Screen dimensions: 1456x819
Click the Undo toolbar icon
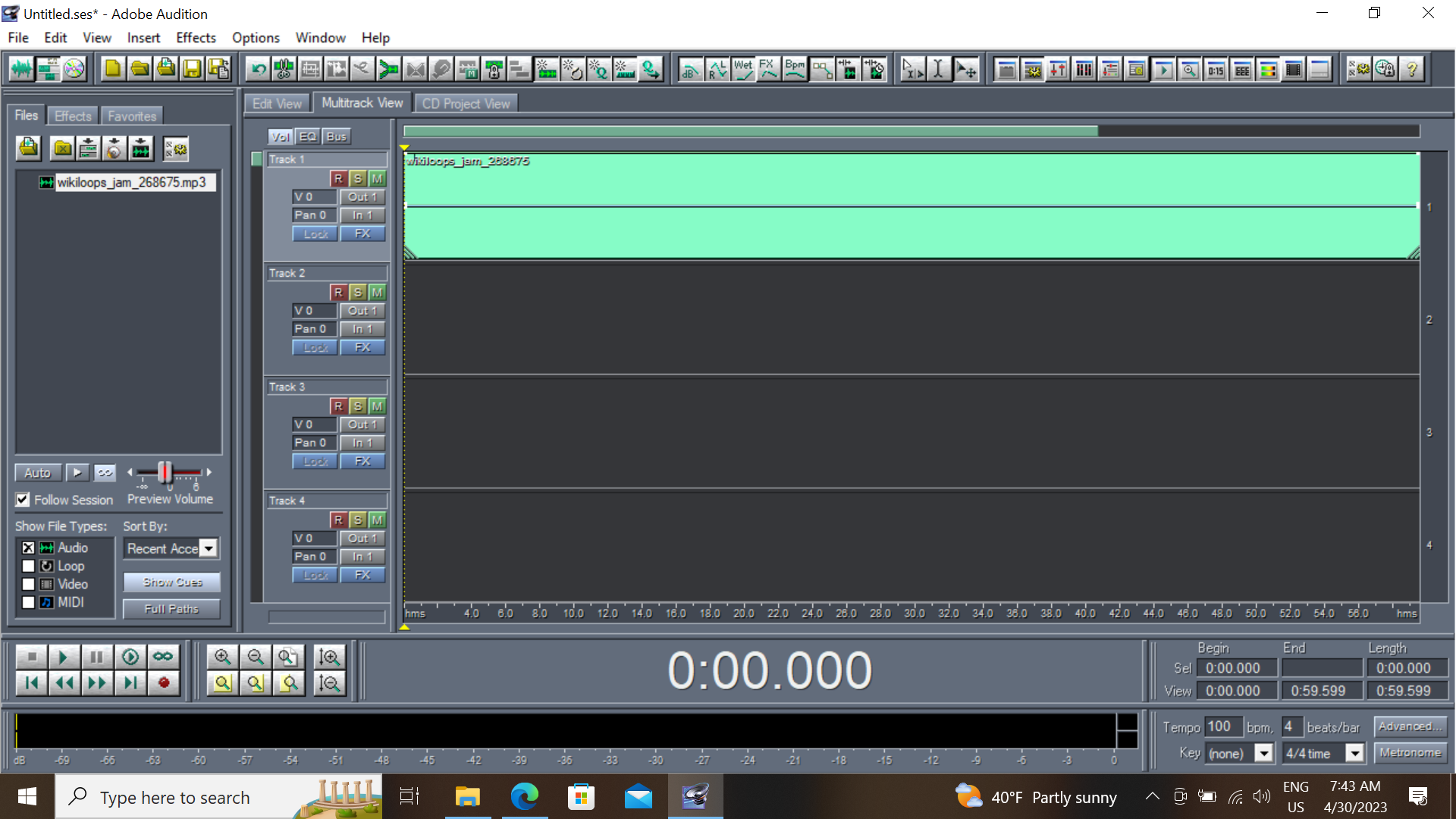(x=259, y=70)
